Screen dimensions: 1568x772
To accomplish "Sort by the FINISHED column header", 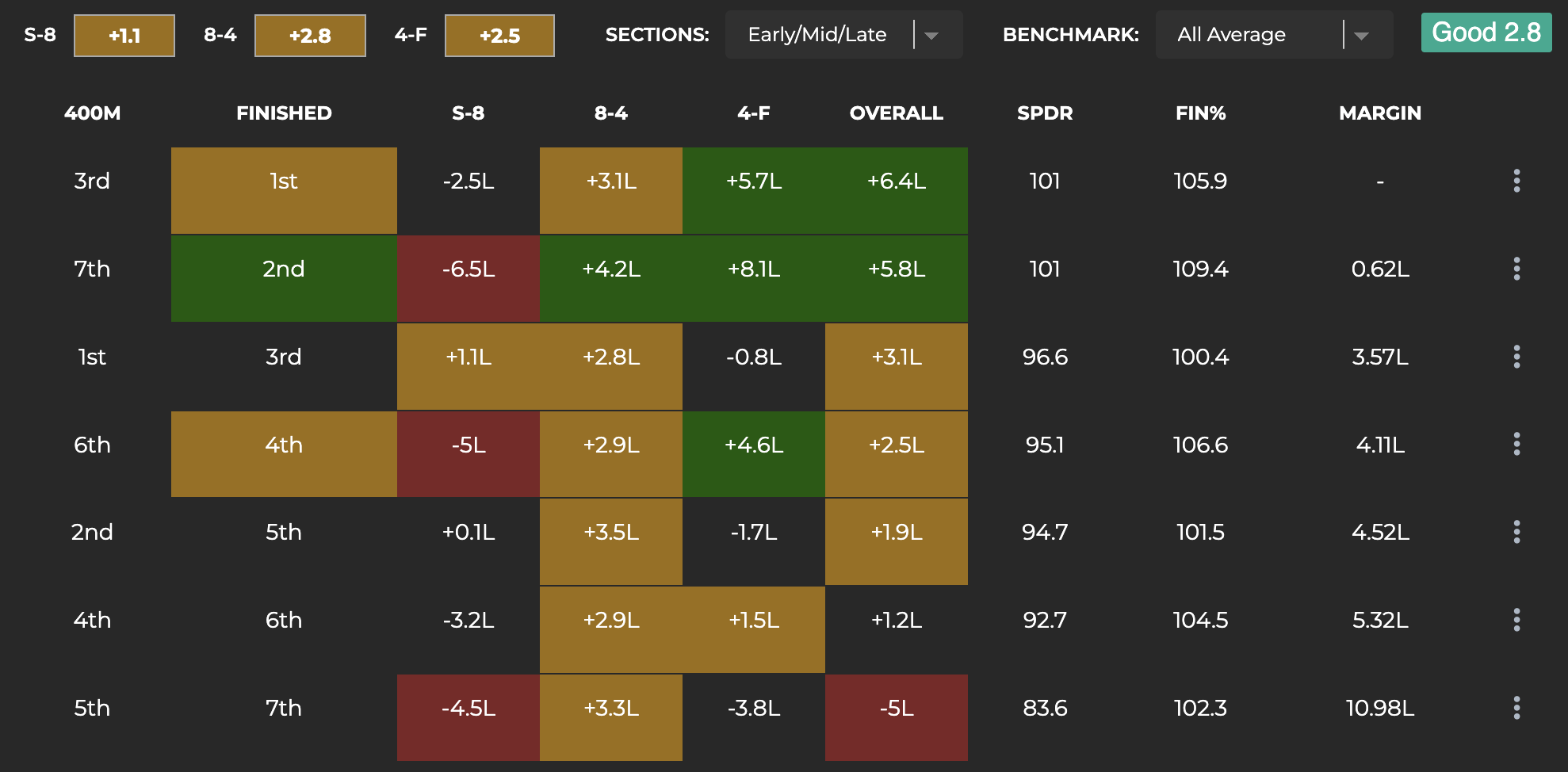I will [x=284, y=113].
